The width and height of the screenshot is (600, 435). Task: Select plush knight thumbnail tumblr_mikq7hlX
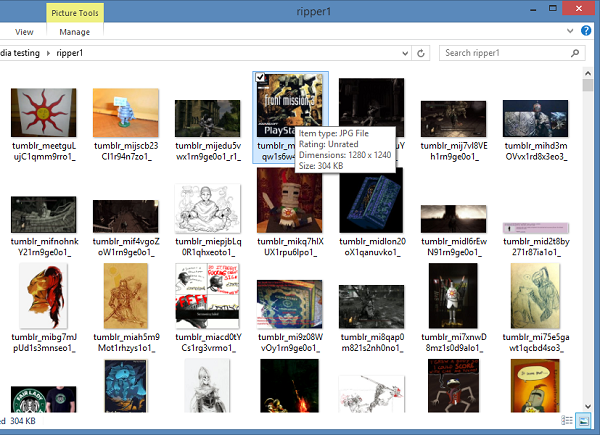coord(290,200)
